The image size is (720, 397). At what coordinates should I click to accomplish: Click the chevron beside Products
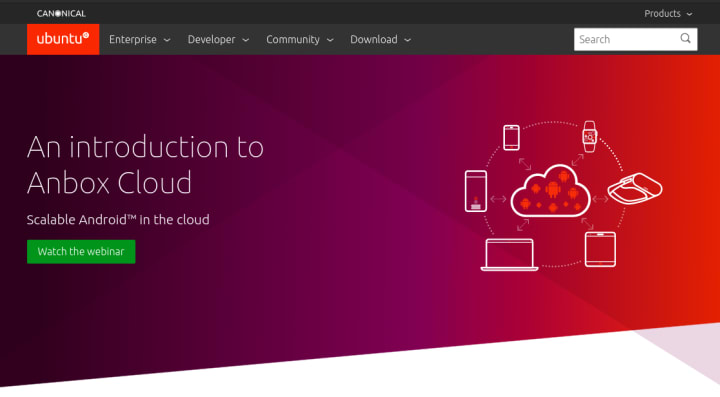point(689,14)
